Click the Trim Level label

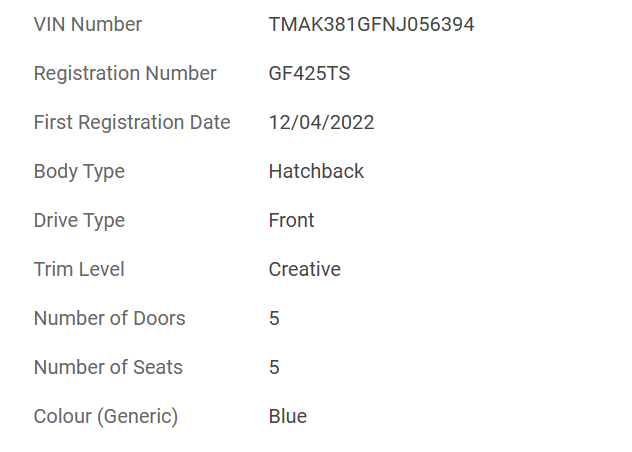click(79, 270)
